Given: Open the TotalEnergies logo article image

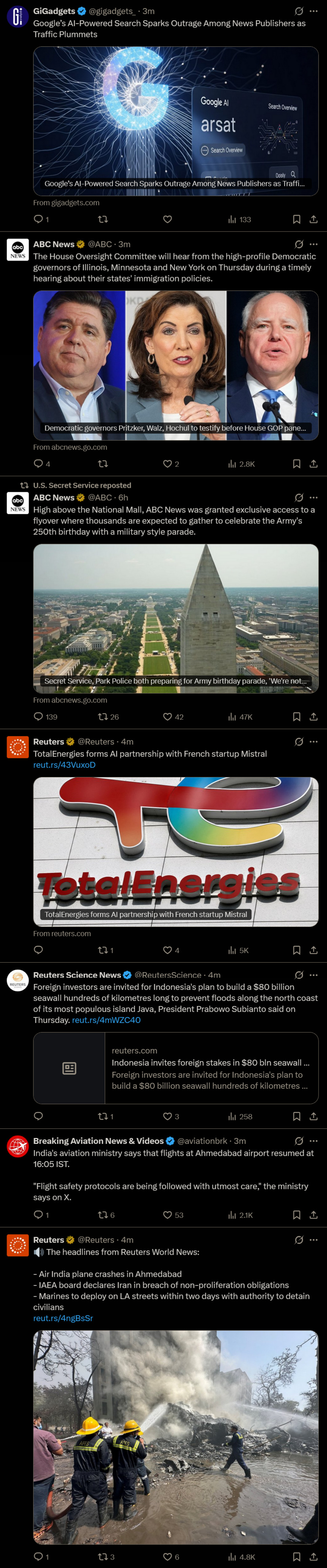Looking at the screenshot, I should pos(176,852).
